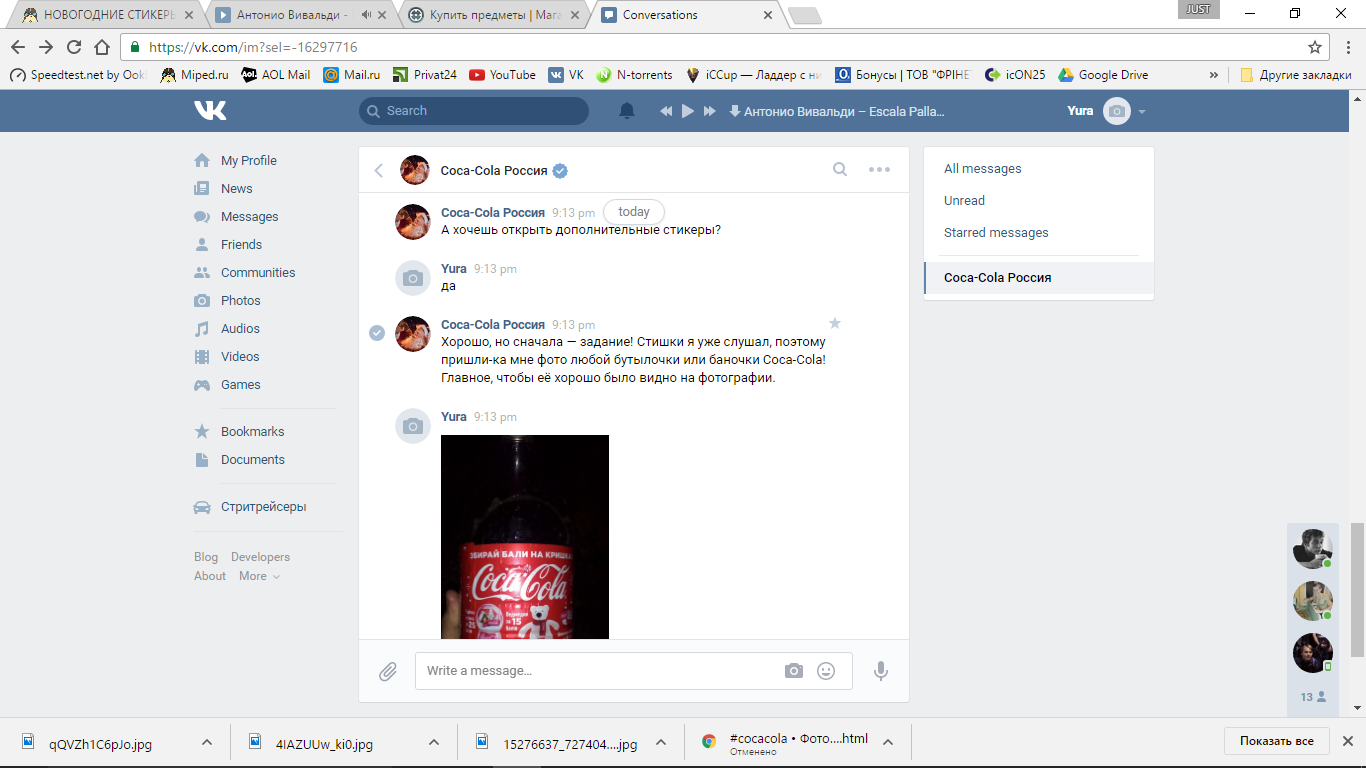Screen dimensions: 1366x768
Task: Search within this conversation
Action: pyautogui.click(x=840, y=169)
